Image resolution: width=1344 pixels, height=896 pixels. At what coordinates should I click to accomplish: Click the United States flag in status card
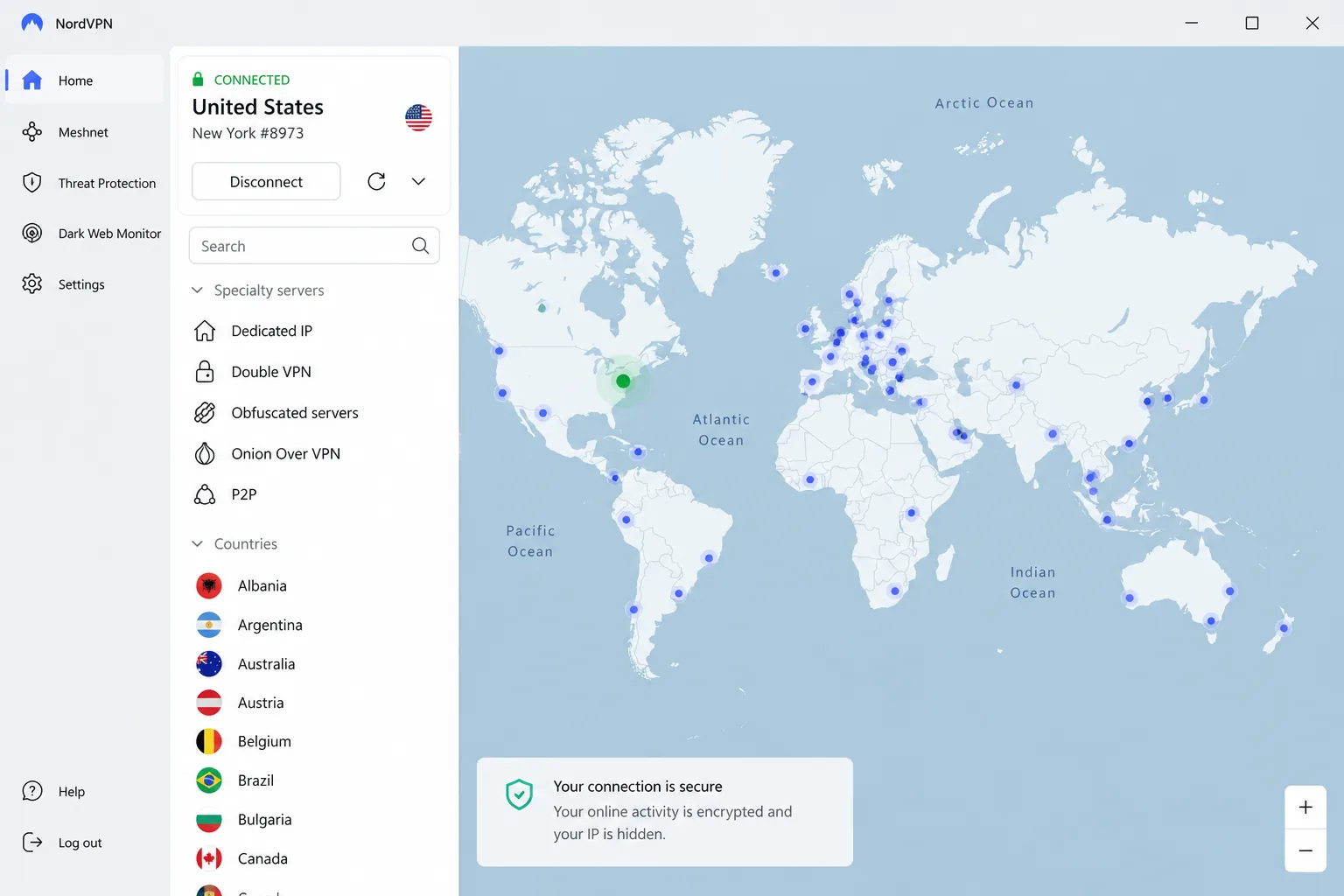pyautogui.click(x=418, y=117)
